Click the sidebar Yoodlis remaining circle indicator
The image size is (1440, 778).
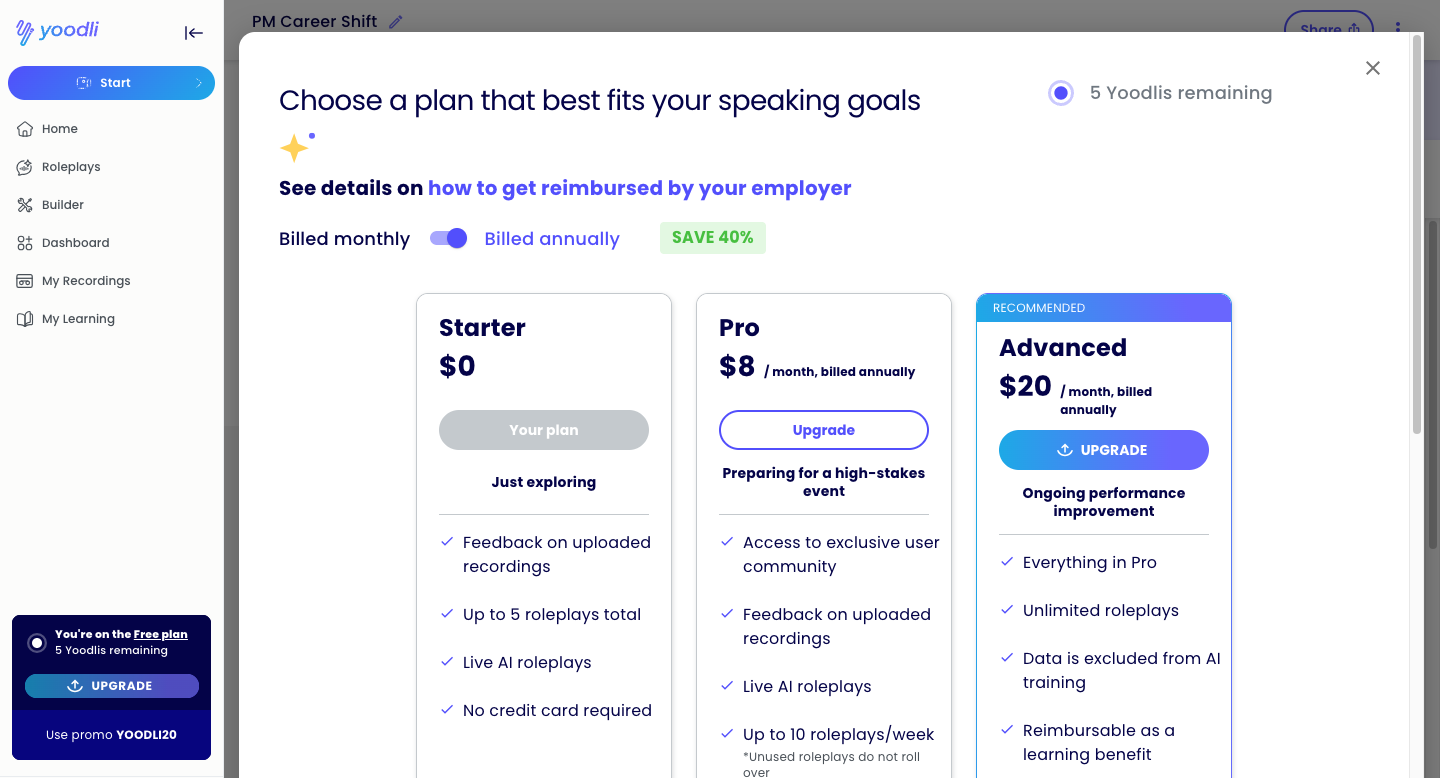[37, 643]
